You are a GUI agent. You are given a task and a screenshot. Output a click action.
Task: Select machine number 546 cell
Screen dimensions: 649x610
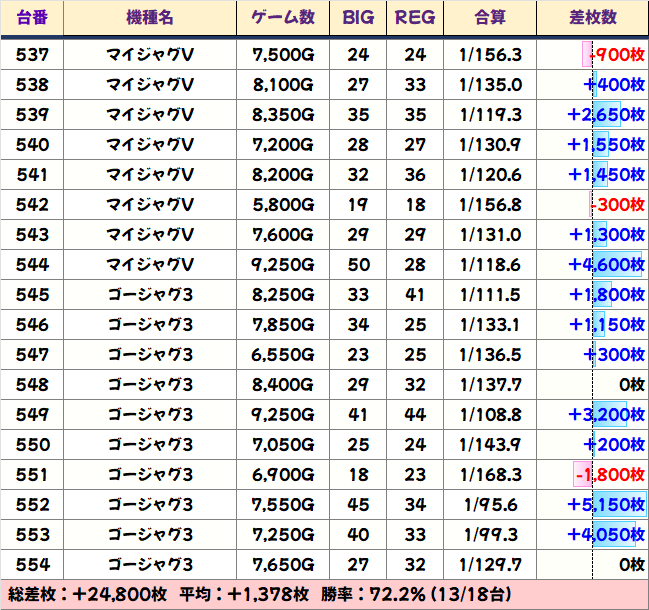click(x=32, y=325)
